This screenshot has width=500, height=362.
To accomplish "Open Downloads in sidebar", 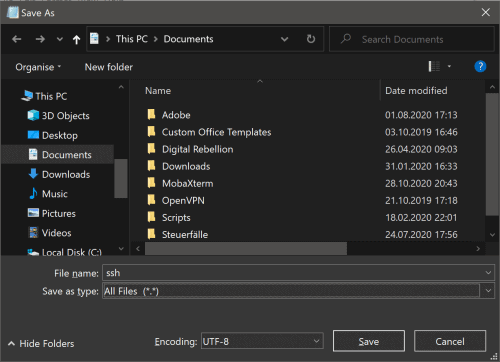I will tap(66, 174).
